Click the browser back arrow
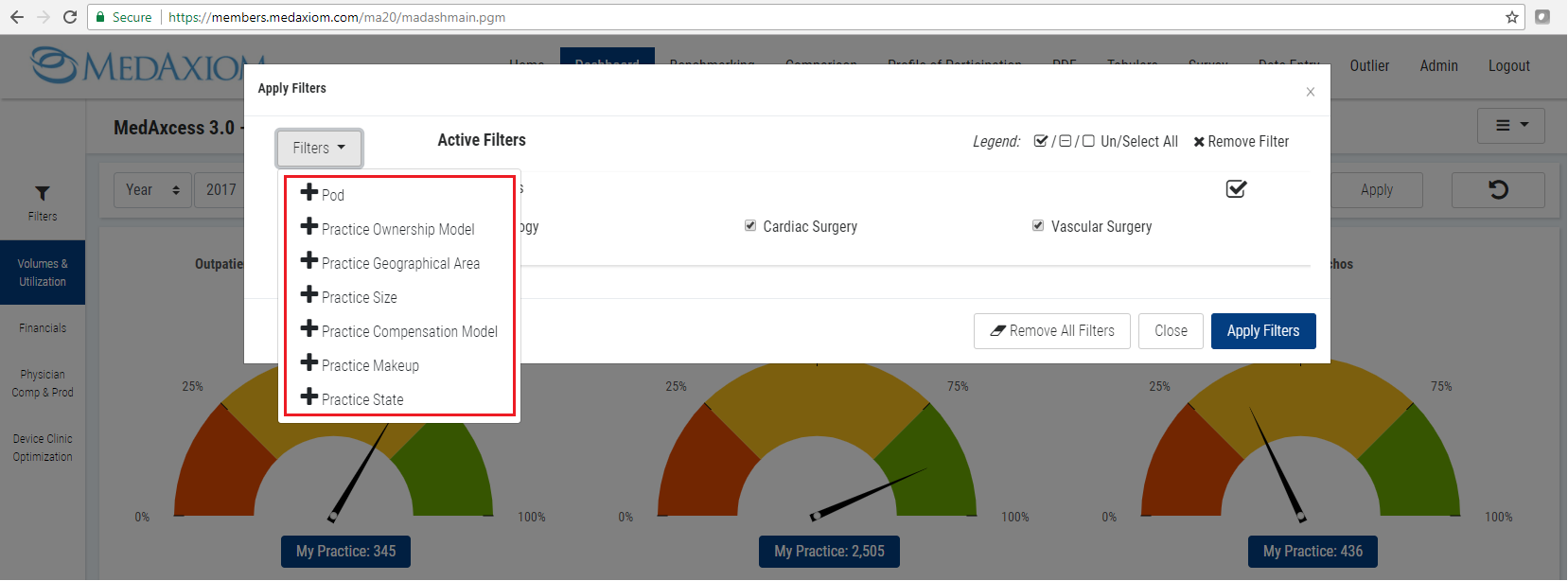 17,17
